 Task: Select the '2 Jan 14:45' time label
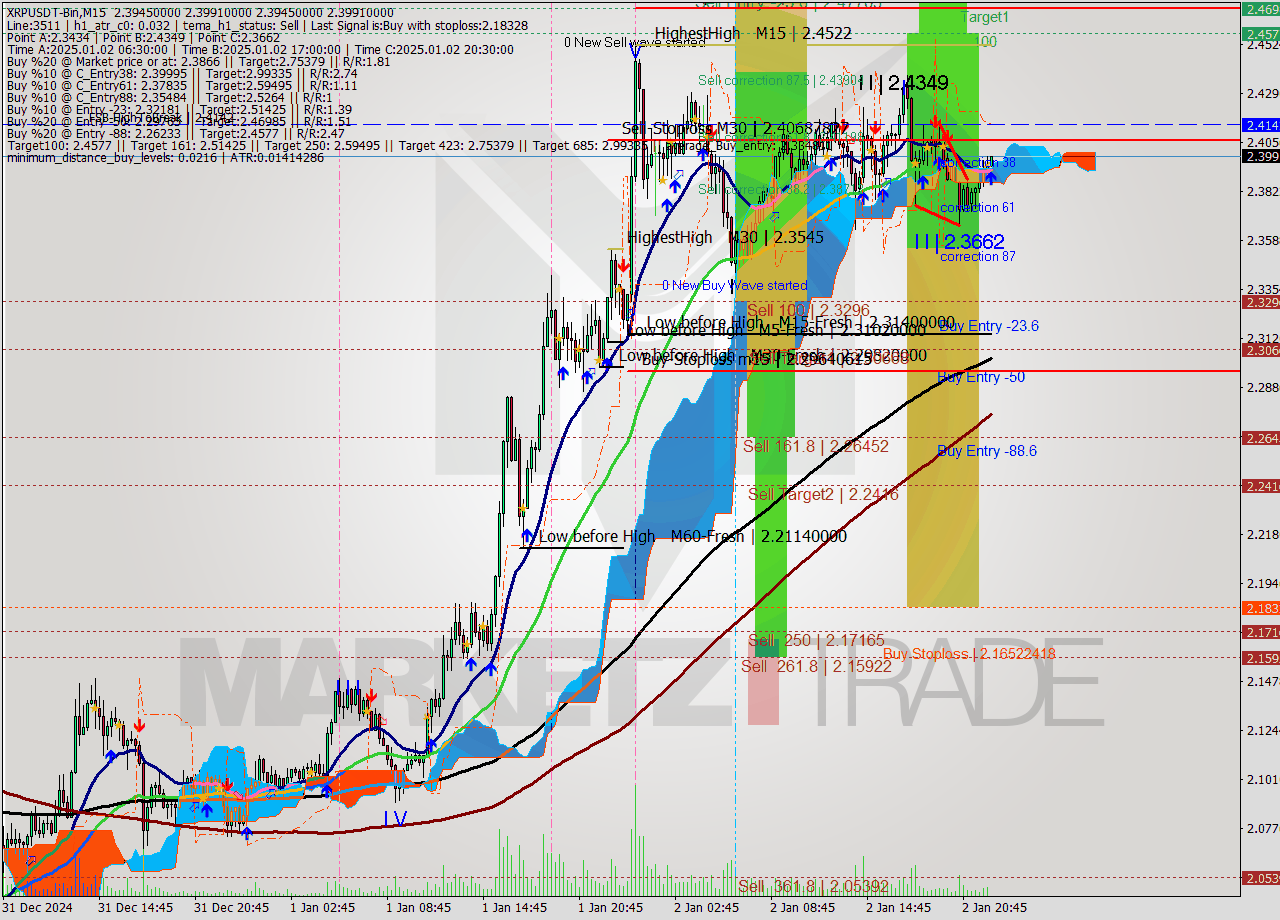[898, 908]
